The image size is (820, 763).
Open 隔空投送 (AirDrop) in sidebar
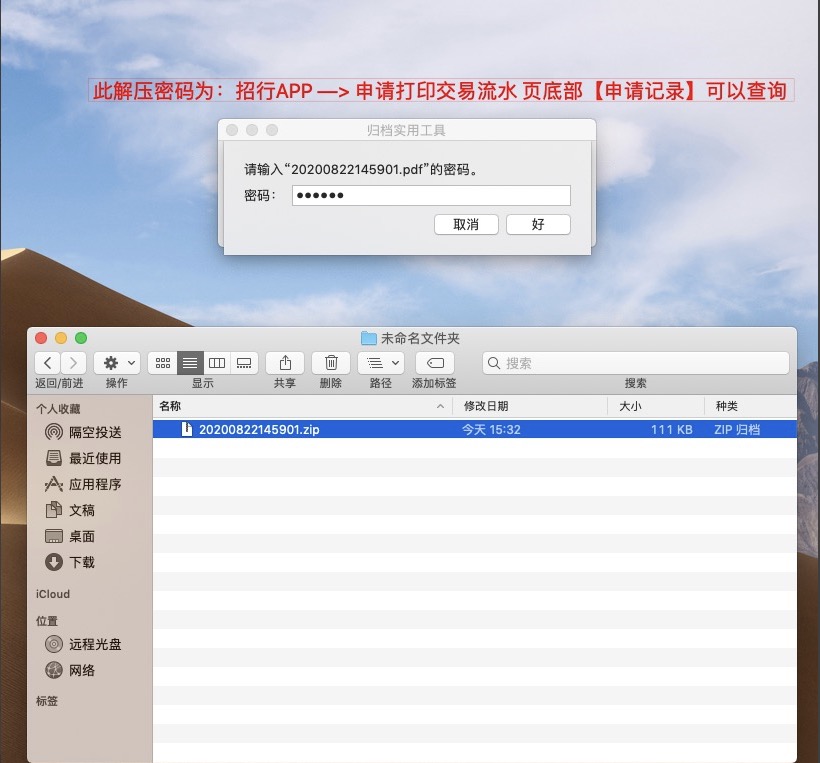95,432
